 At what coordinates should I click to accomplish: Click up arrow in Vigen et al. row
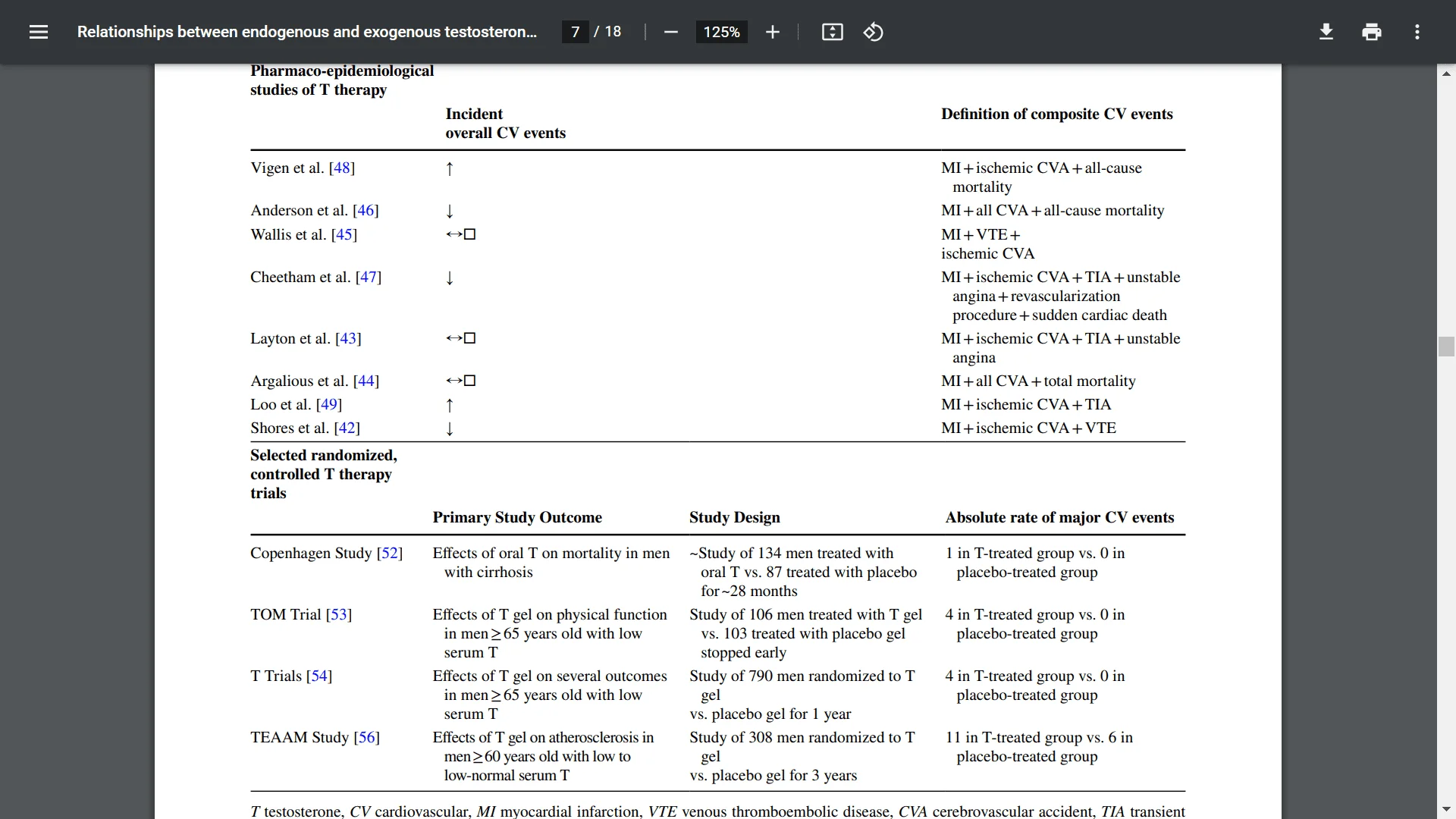click(450, 168)
